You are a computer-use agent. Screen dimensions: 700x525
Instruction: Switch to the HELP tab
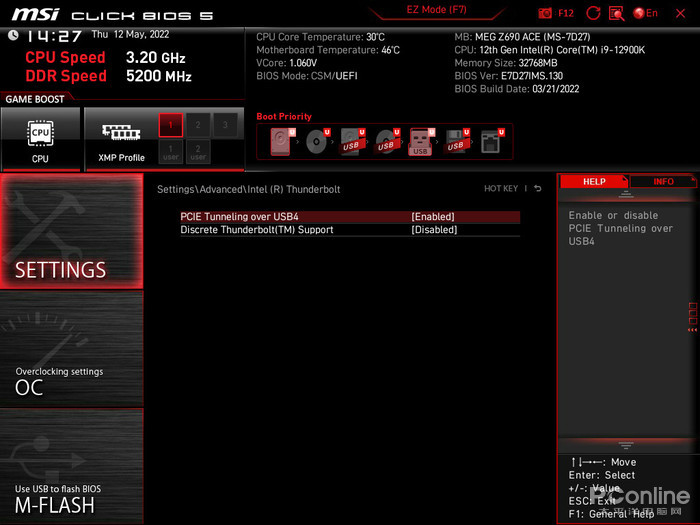(594, 181)
